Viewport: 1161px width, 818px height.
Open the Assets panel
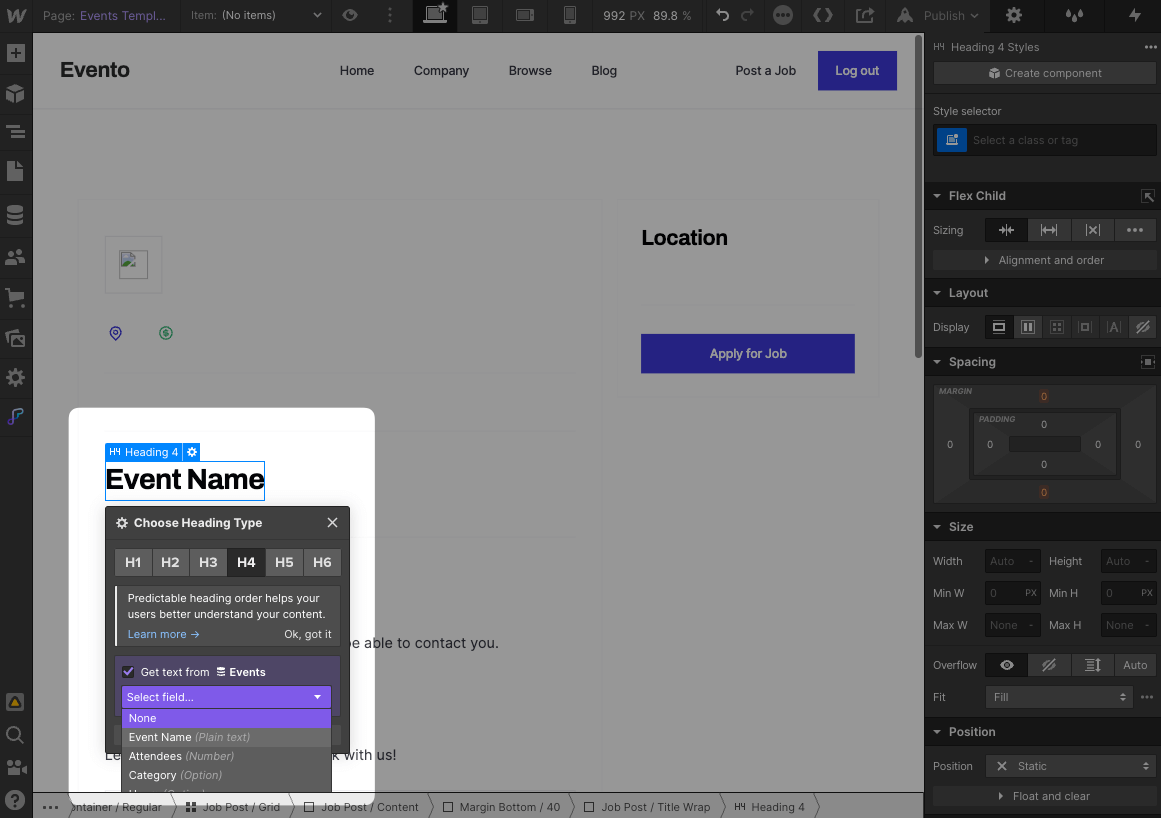point(16,338)
